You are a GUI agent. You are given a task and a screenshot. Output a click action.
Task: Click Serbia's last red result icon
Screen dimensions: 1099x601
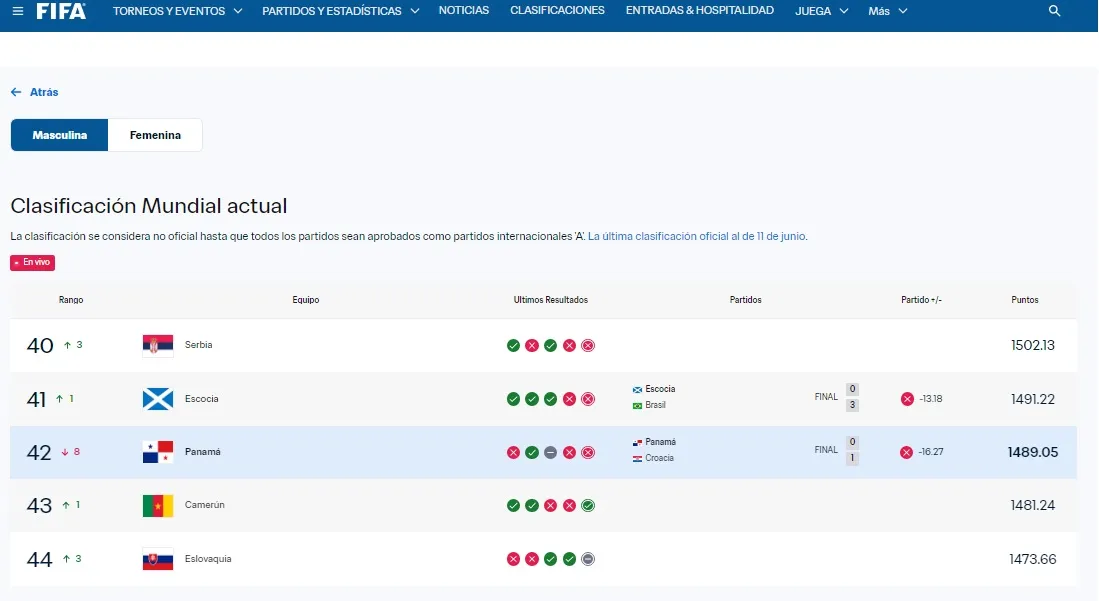(x=588, y=345)
